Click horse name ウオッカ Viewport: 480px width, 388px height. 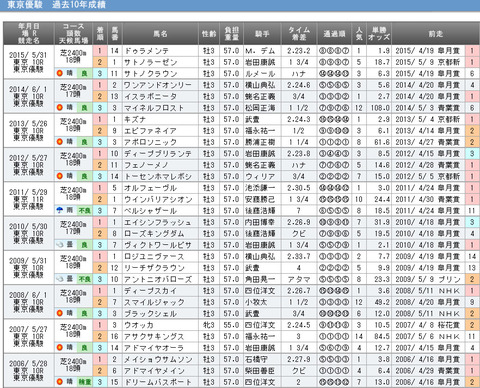[x=139, y=325]
